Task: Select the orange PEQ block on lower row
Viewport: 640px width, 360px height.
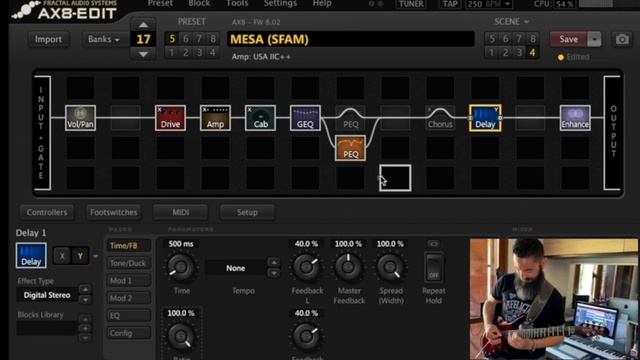Action: pyautogui.click(x=350, y=148)
